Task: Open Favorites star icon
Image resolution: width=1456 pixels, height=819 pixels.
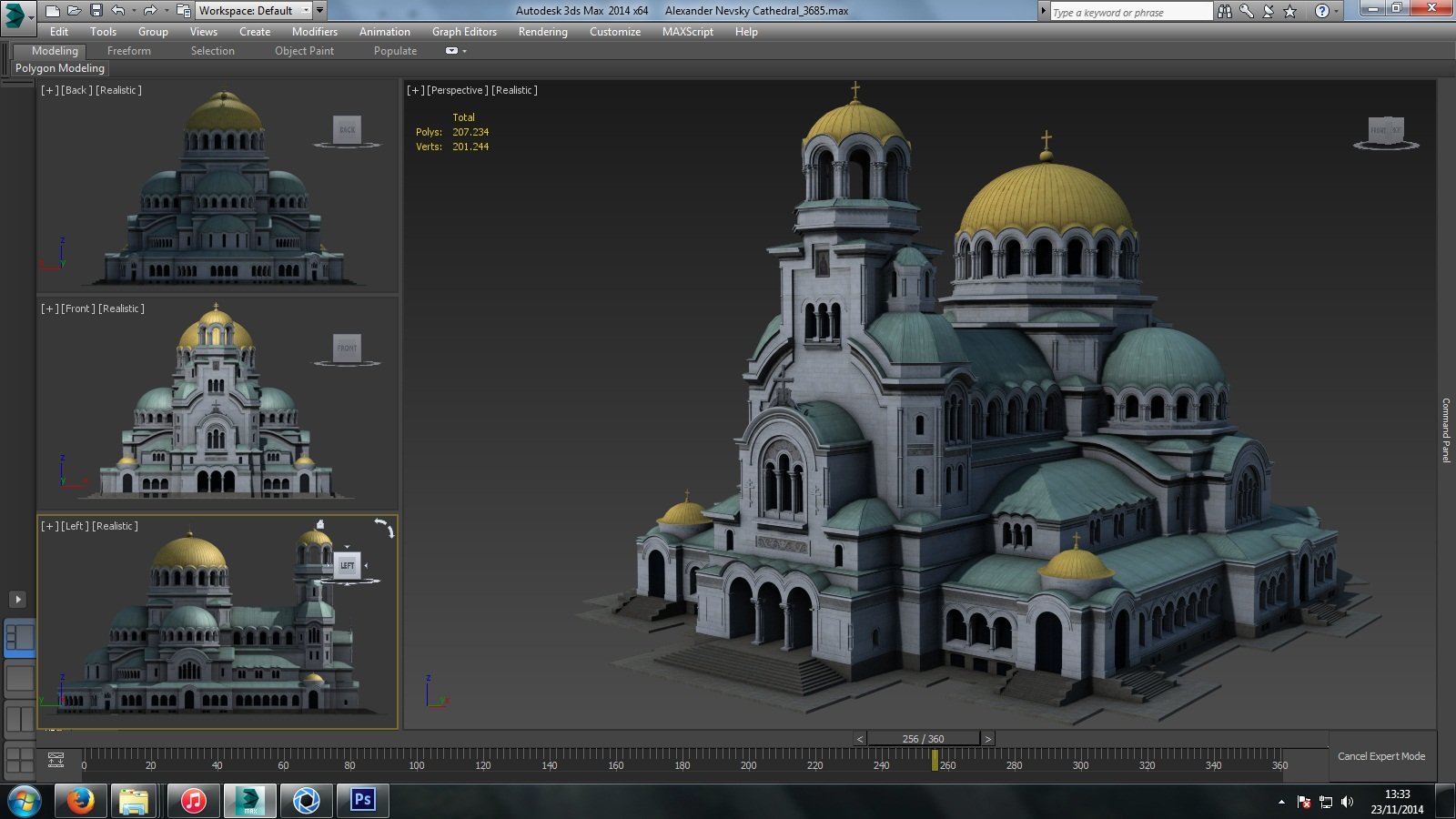Action: 1289,11
